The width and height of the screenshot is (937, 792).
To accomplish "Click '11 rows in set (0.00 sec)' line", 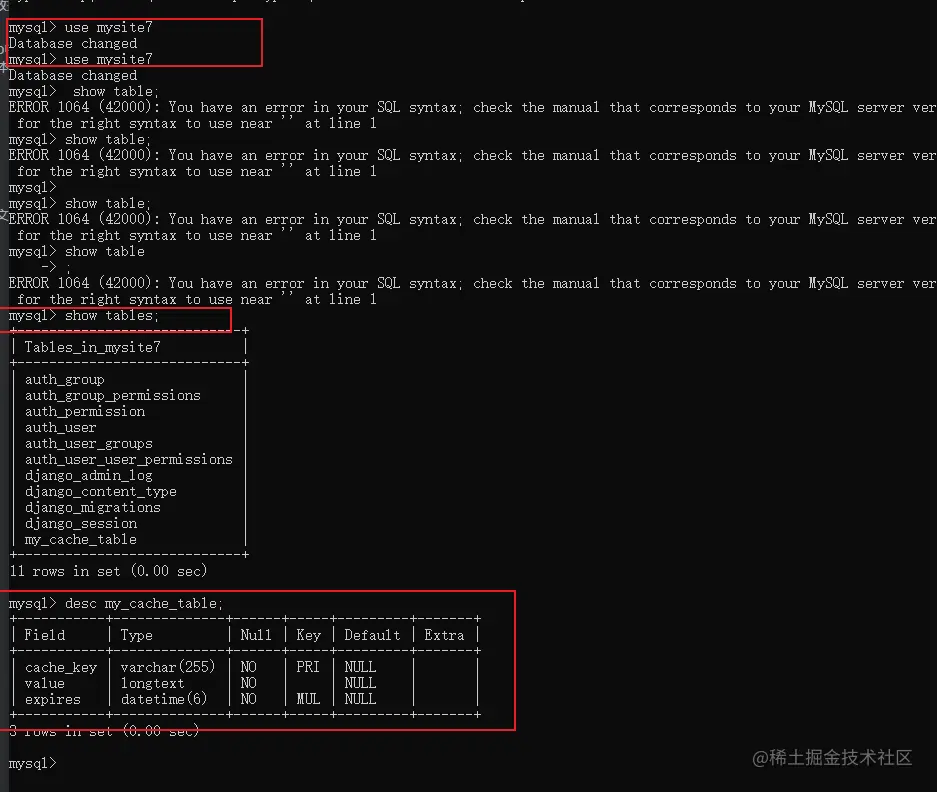I will click(108, 571).
